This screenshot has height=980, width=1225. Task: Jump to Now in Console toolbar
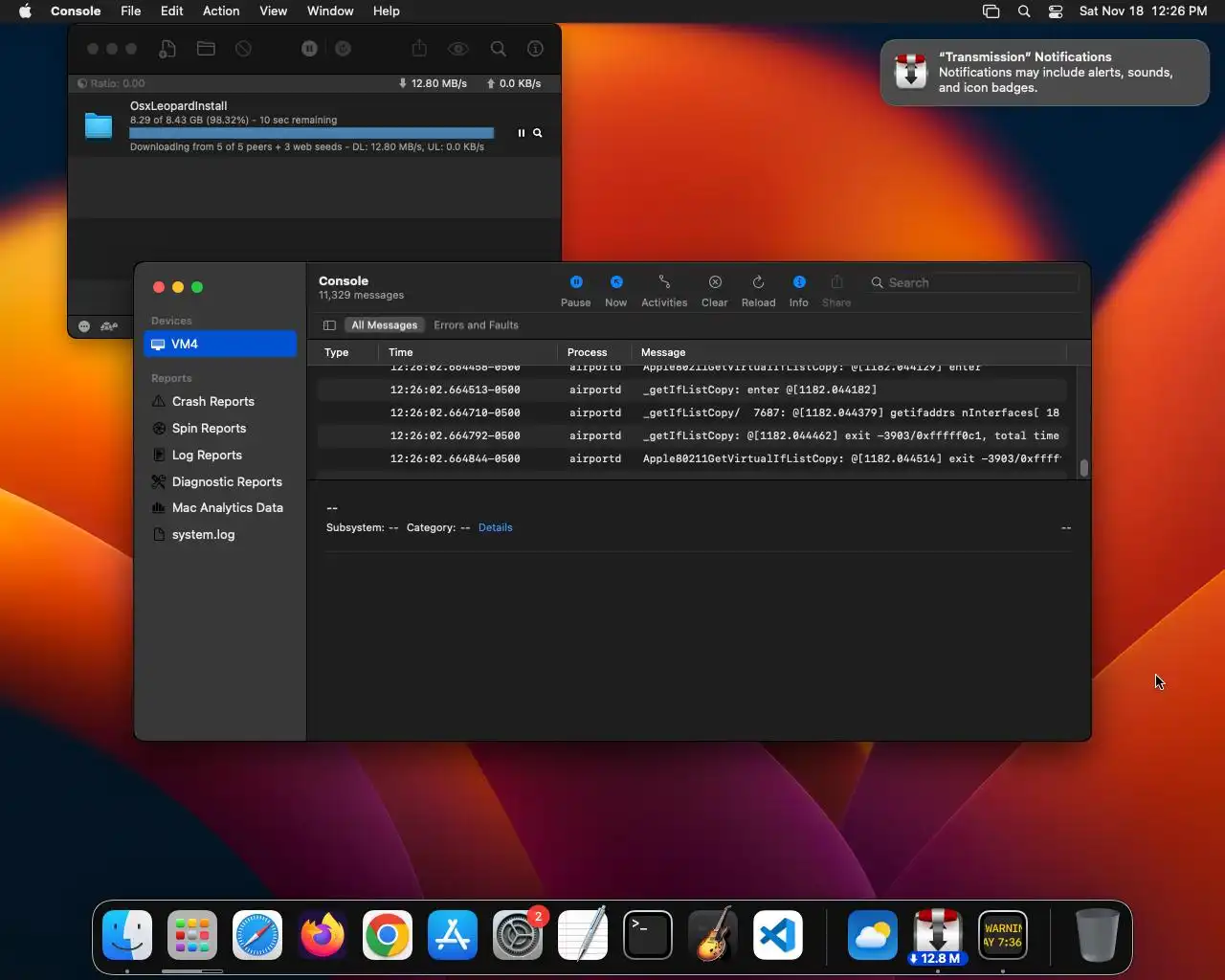[x=616, y=291]
